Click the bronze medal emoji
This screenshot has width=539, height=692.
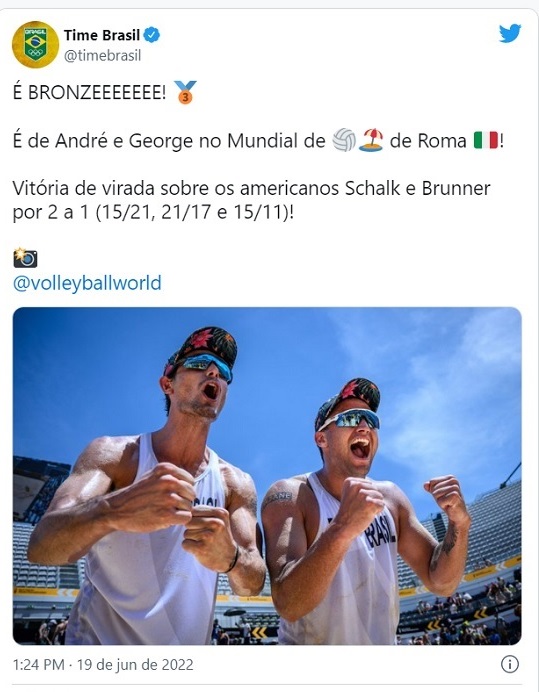click(185, 92)
